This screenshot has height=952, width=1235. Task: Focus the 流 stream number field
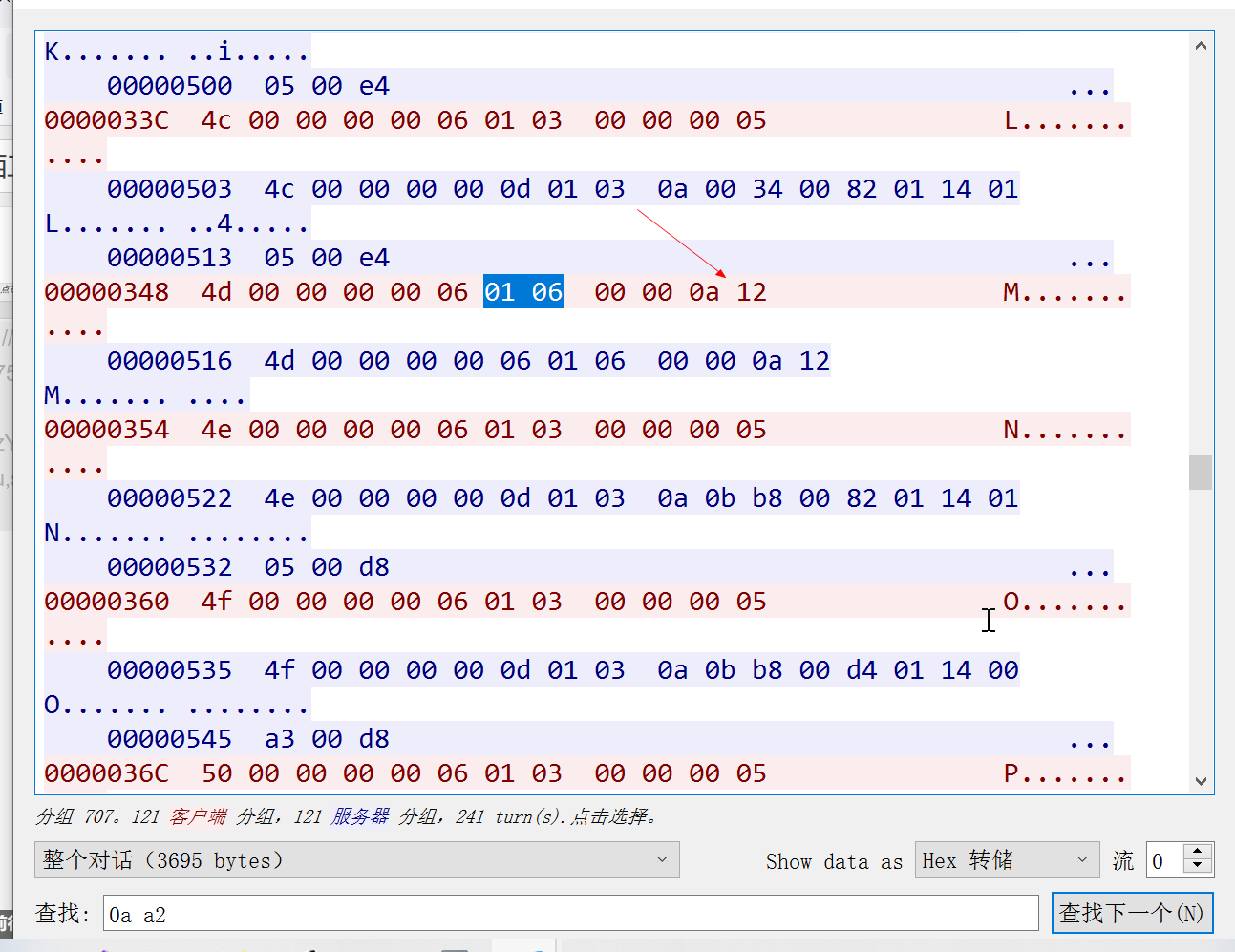tap(1165, 860)
